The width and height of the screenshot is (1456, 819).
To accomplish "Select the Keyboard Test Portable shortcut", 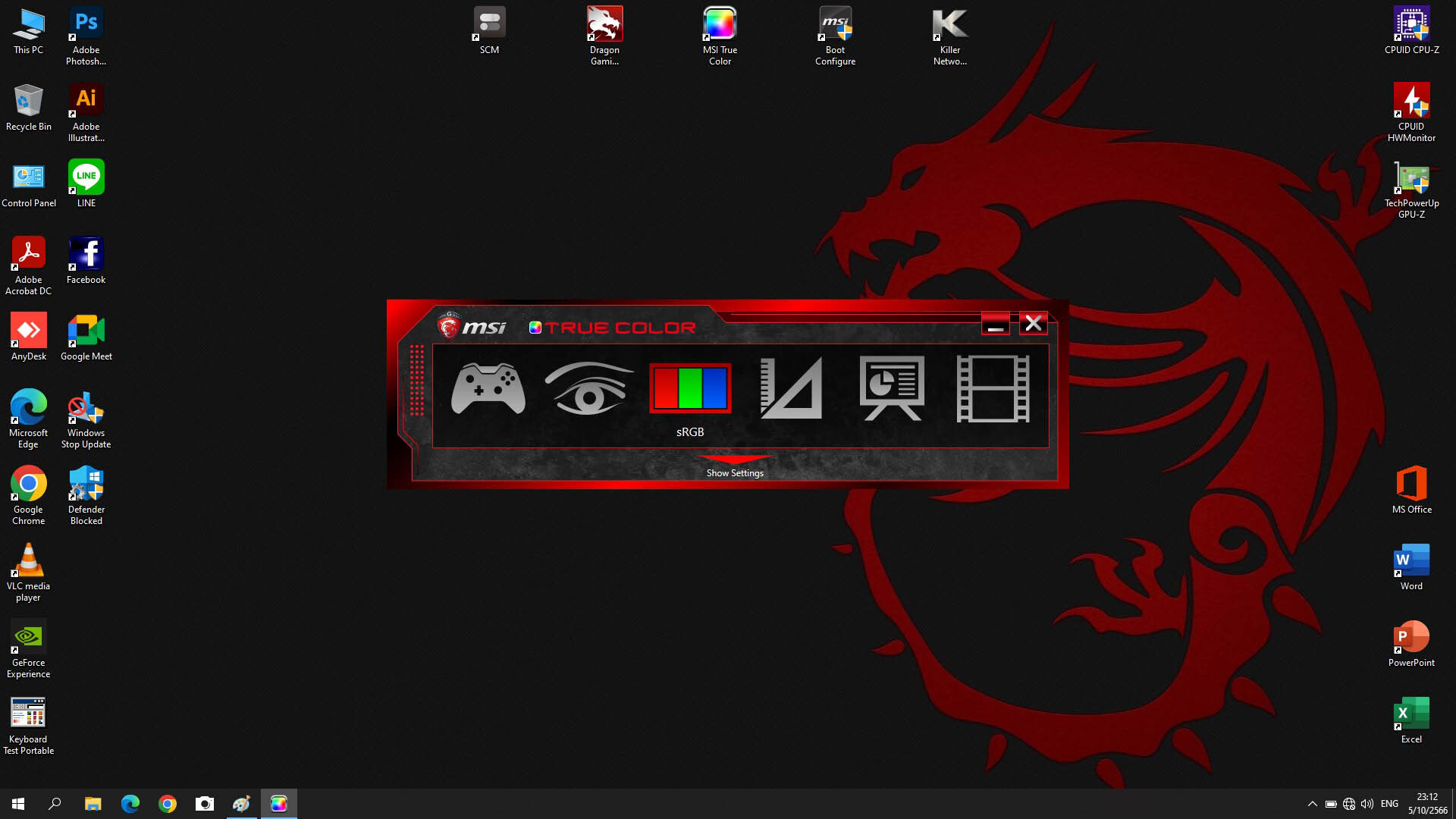I will click(x=28, y=725).
